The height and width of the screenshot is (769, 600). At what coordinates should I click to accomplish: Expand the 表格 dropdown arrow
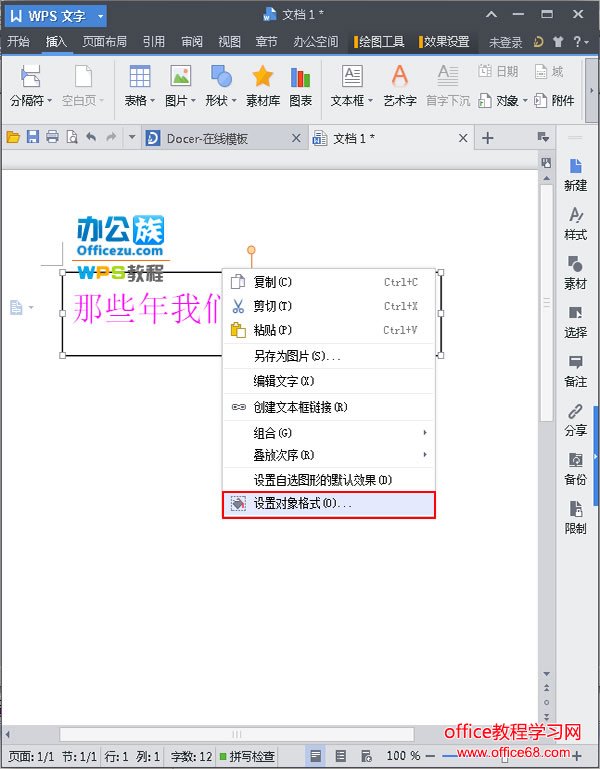coord(153,101)
